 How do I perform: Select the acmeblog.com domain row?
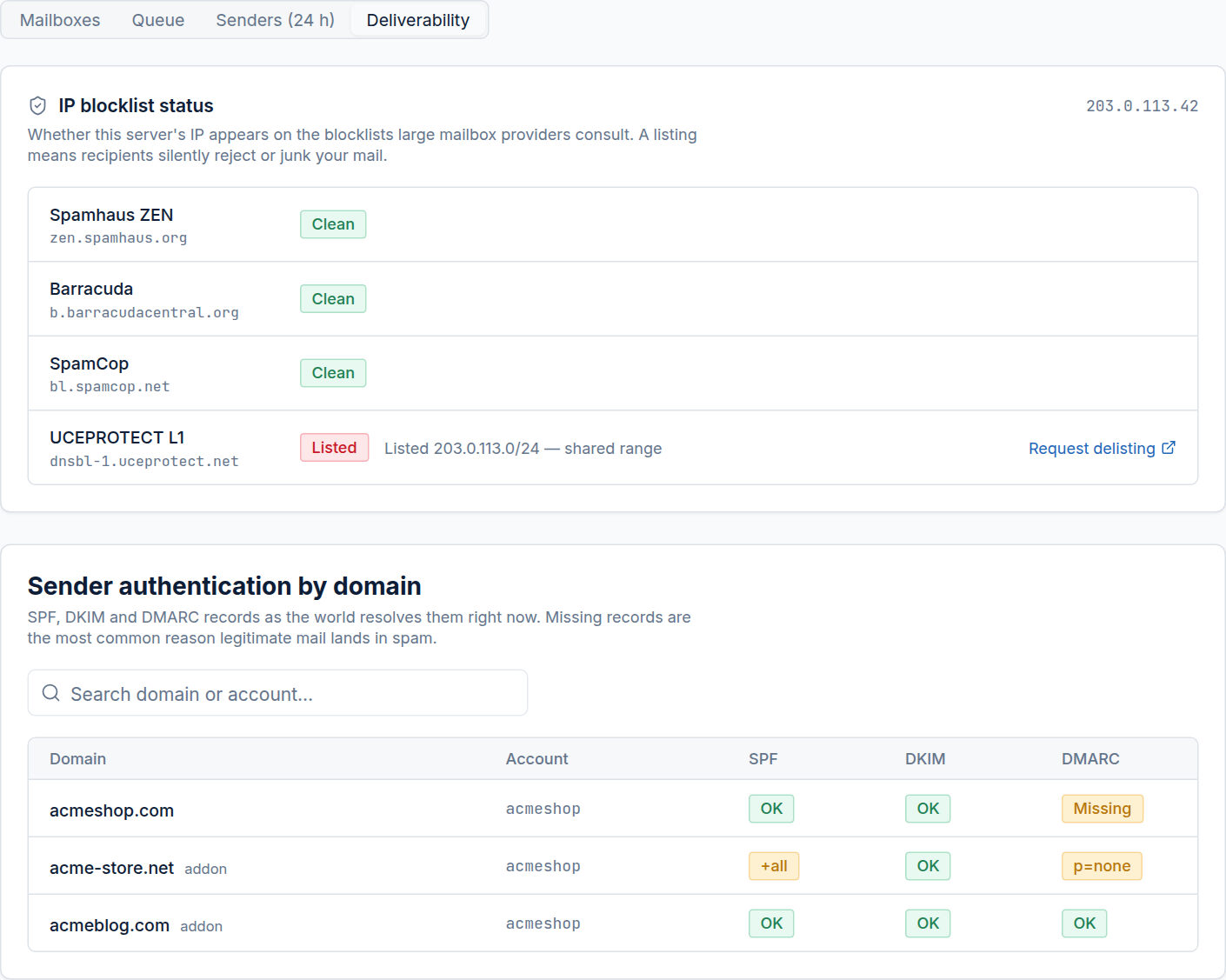[x=613, y=923]
